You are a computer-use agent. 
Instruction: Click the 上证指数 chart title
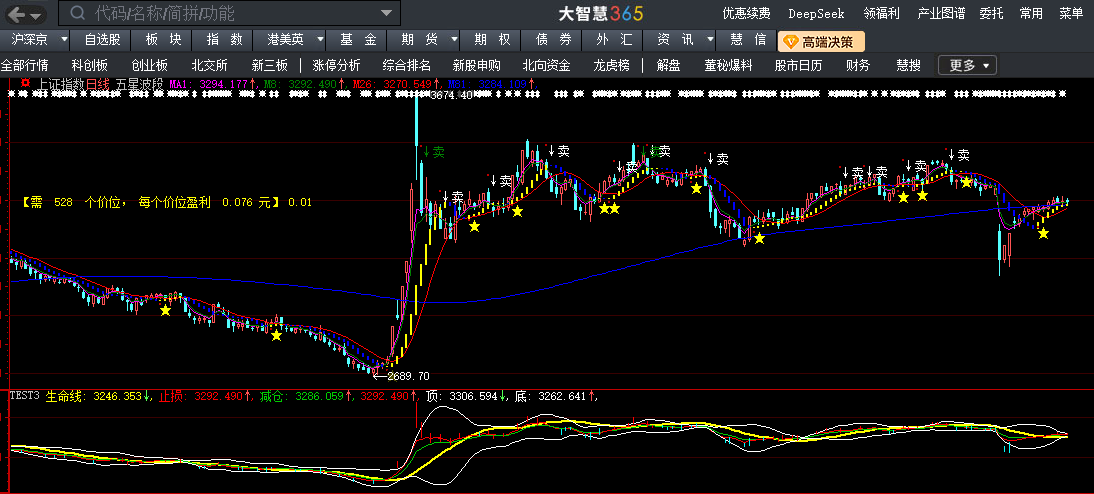tap(60, 84)
